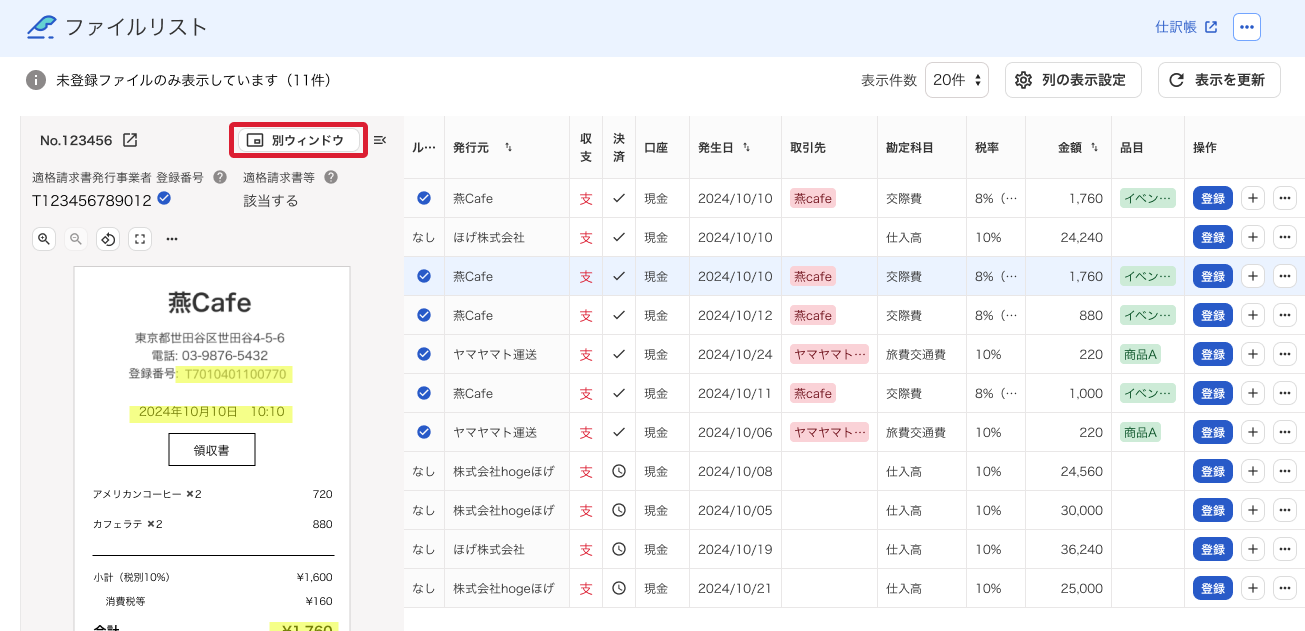Select the ヤマヤマト tag on 2024/10/24 row
Screen dimensions: 1305x631
pyautogui.click(x=830, y=354)
